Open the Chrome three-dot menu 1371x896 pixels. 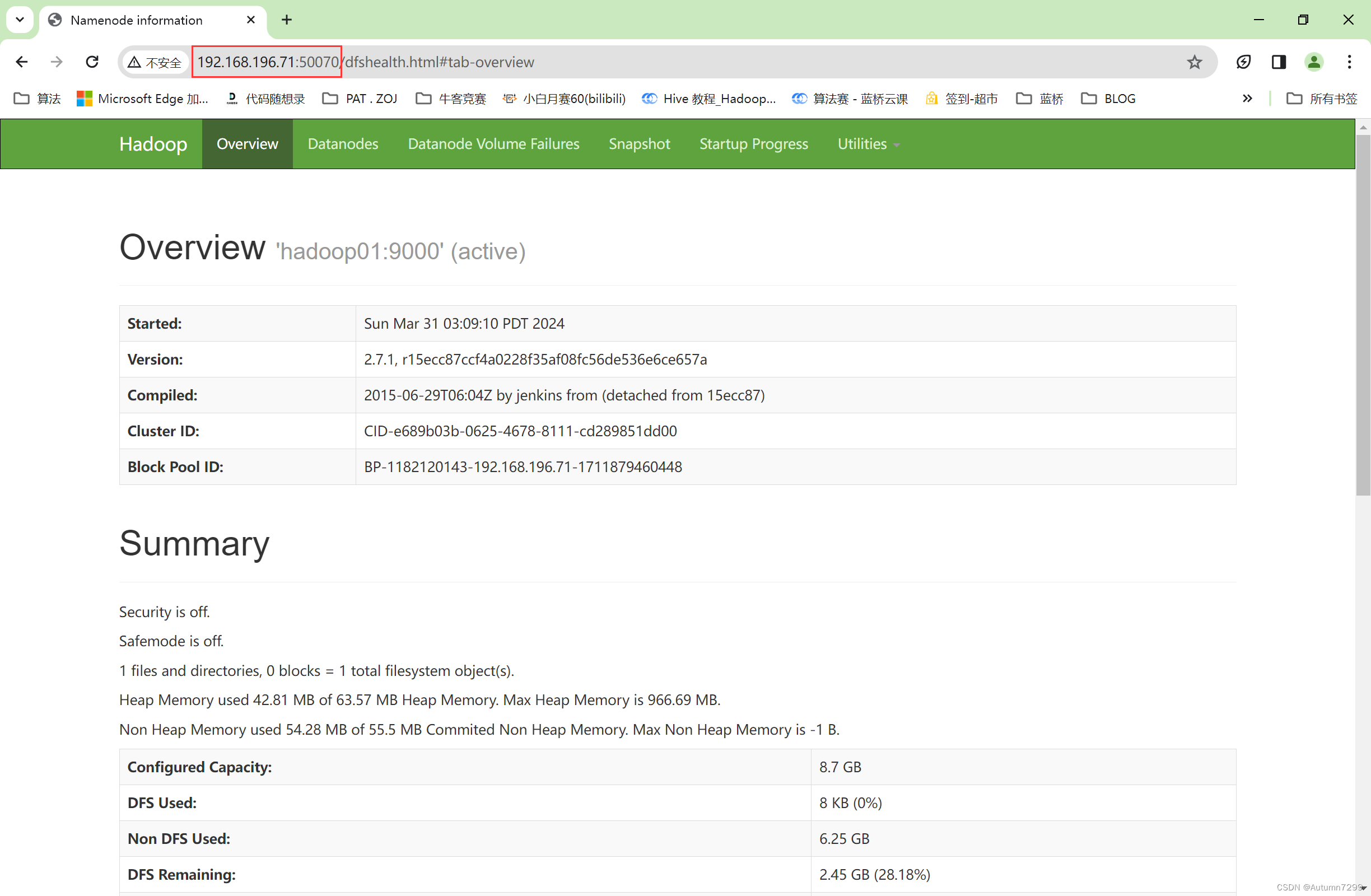pyautogui.click(x=1349, y=62)
